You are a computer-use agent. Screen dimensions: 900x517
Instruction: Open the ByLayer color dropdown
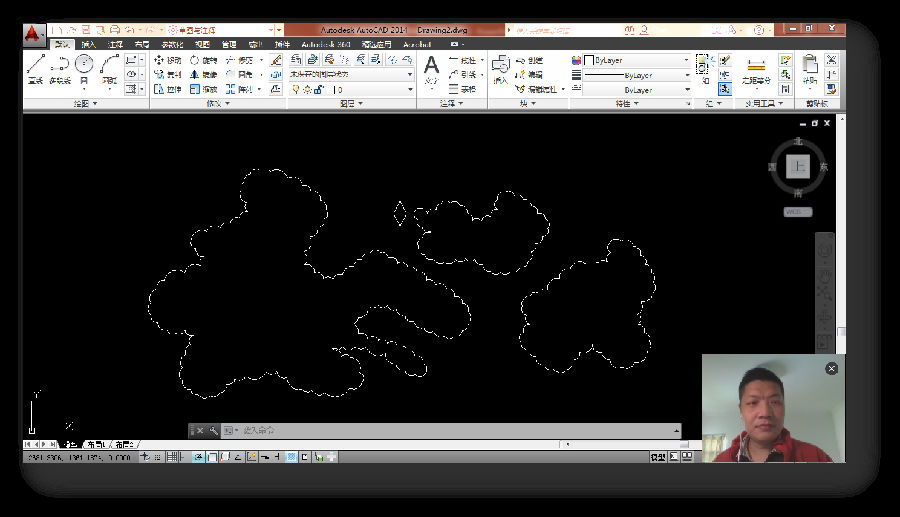click(x=636, y=60)
